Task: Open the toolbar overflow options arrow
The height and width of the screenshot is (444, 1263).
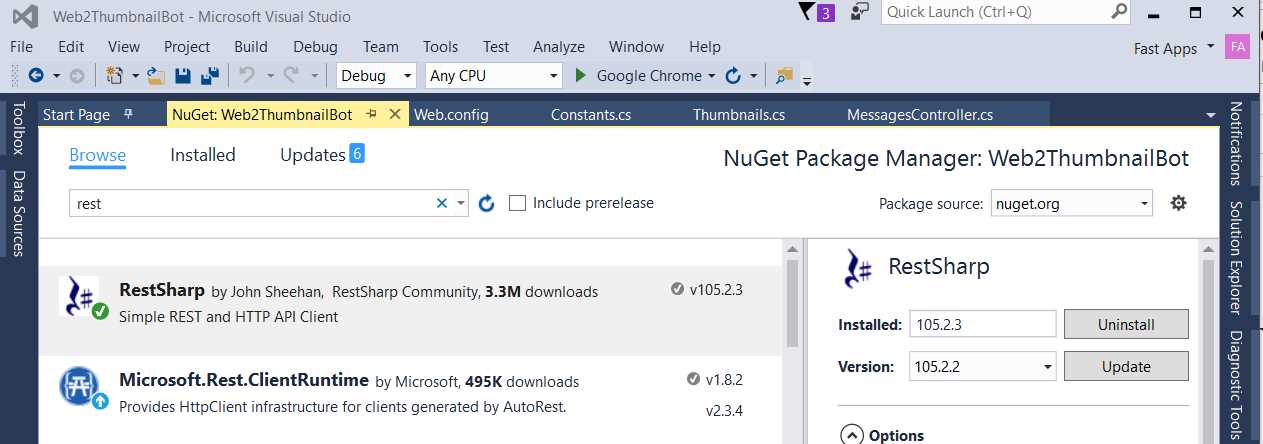Action: [806, 79]
